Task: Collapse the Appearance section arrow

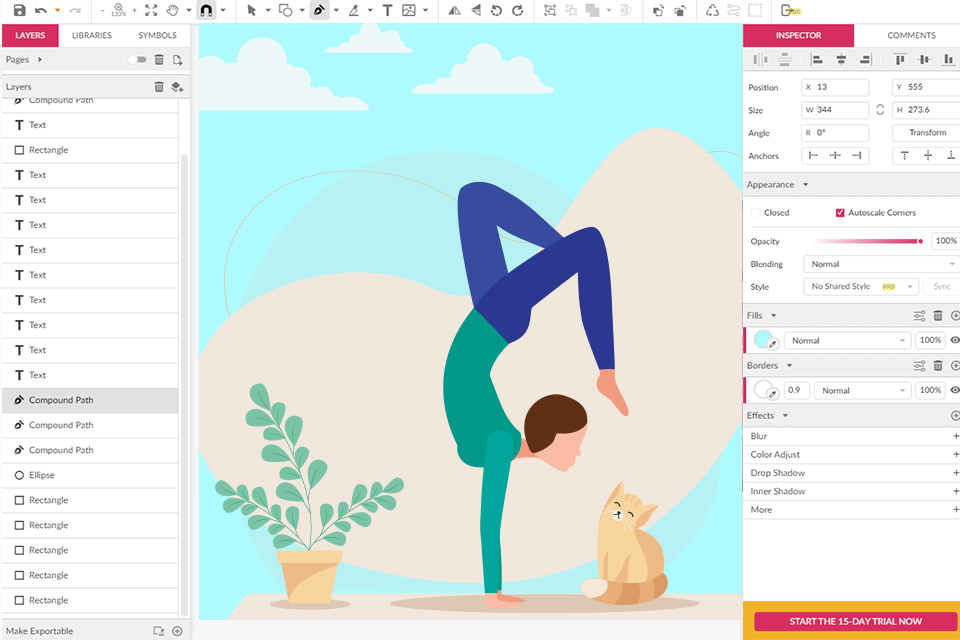Action: (x=805, y=185)
